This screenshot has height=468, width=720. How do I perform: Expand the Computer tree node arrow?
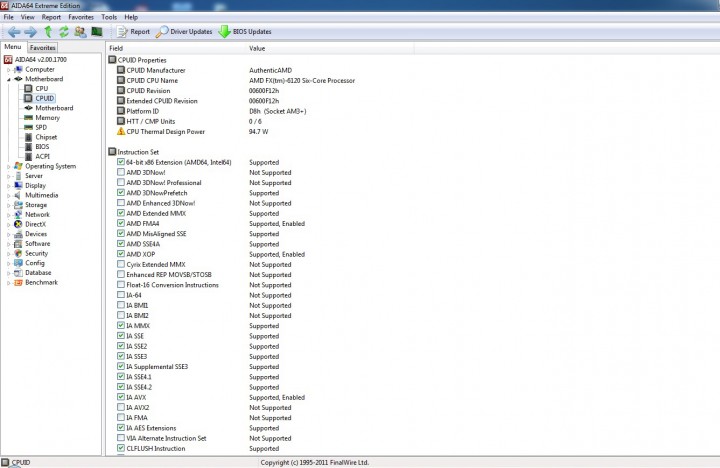(x=8, y=70)
